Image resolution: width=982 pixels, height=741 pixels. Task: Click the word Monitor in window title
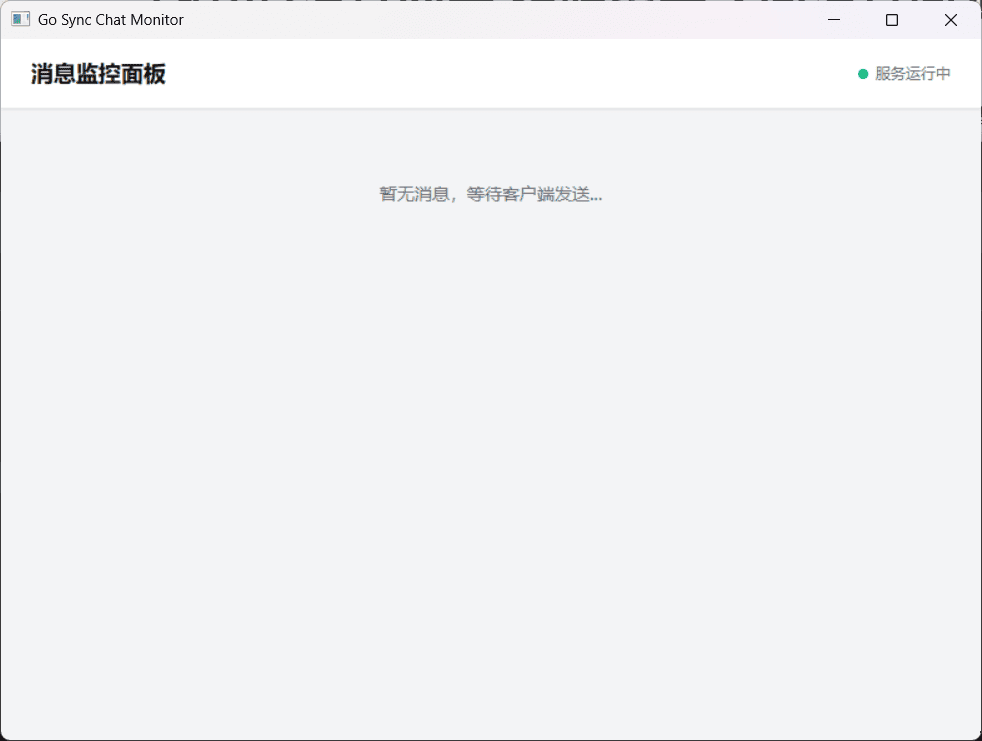click(157, 20)
